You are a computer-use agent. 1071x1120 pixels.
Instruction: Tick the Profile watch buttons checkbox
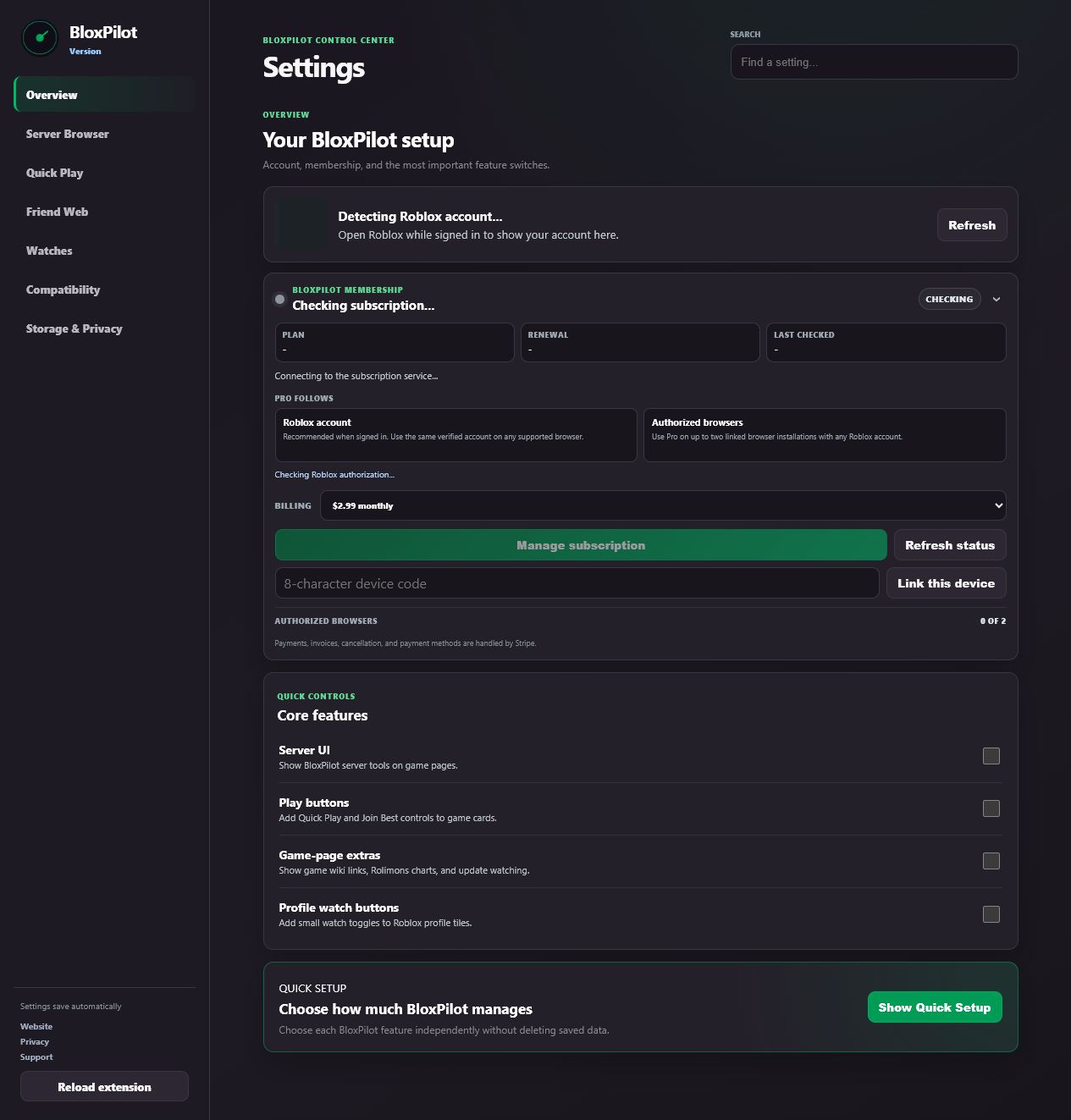991,914
